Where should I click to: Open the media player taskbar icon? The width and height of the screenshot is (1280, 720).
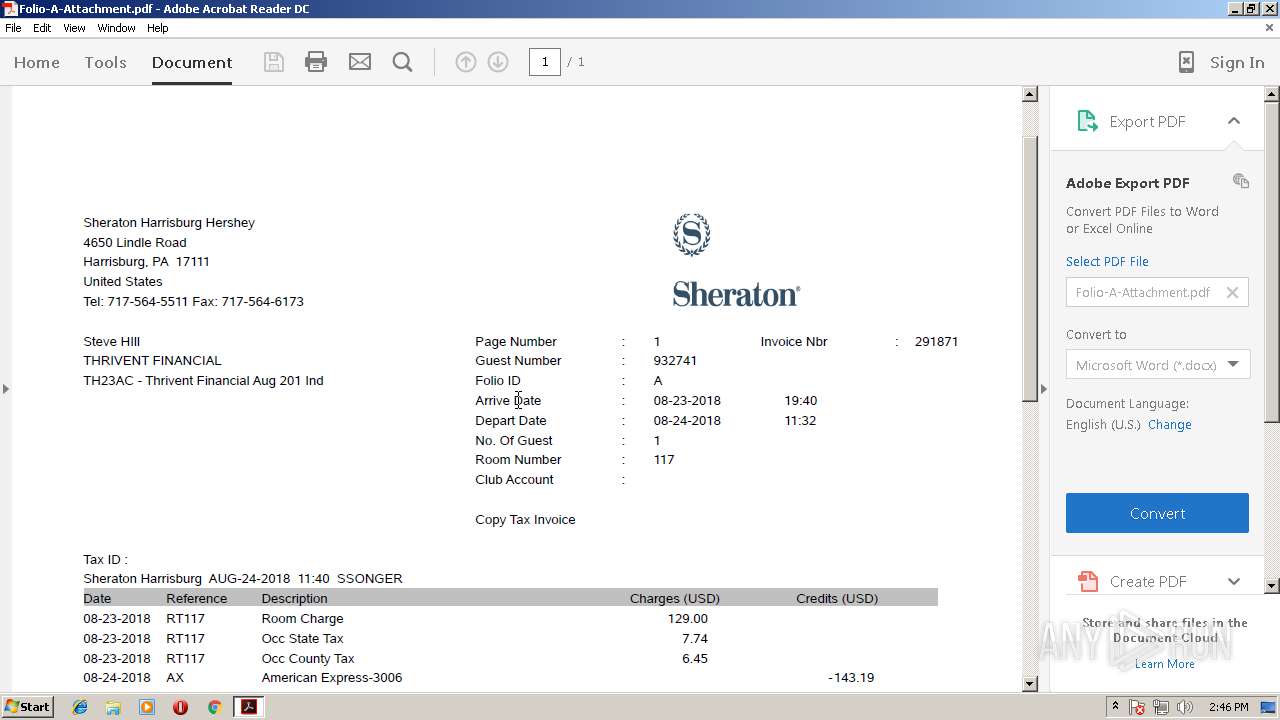click(147, 707)
